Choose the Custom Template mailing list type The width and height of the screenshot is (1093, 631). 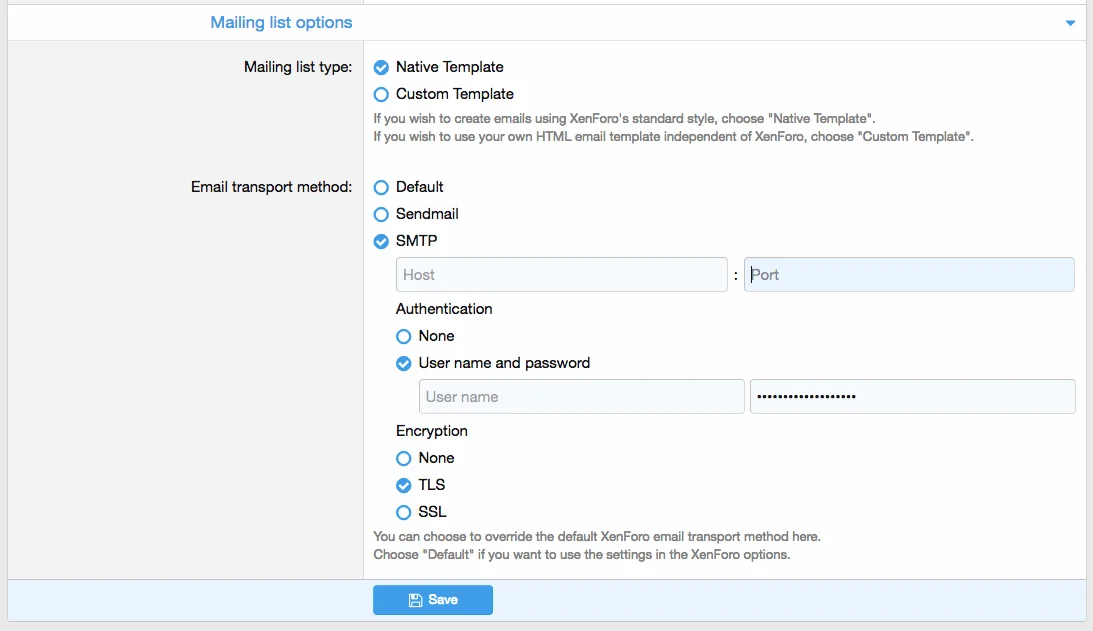tap(381, 95)
